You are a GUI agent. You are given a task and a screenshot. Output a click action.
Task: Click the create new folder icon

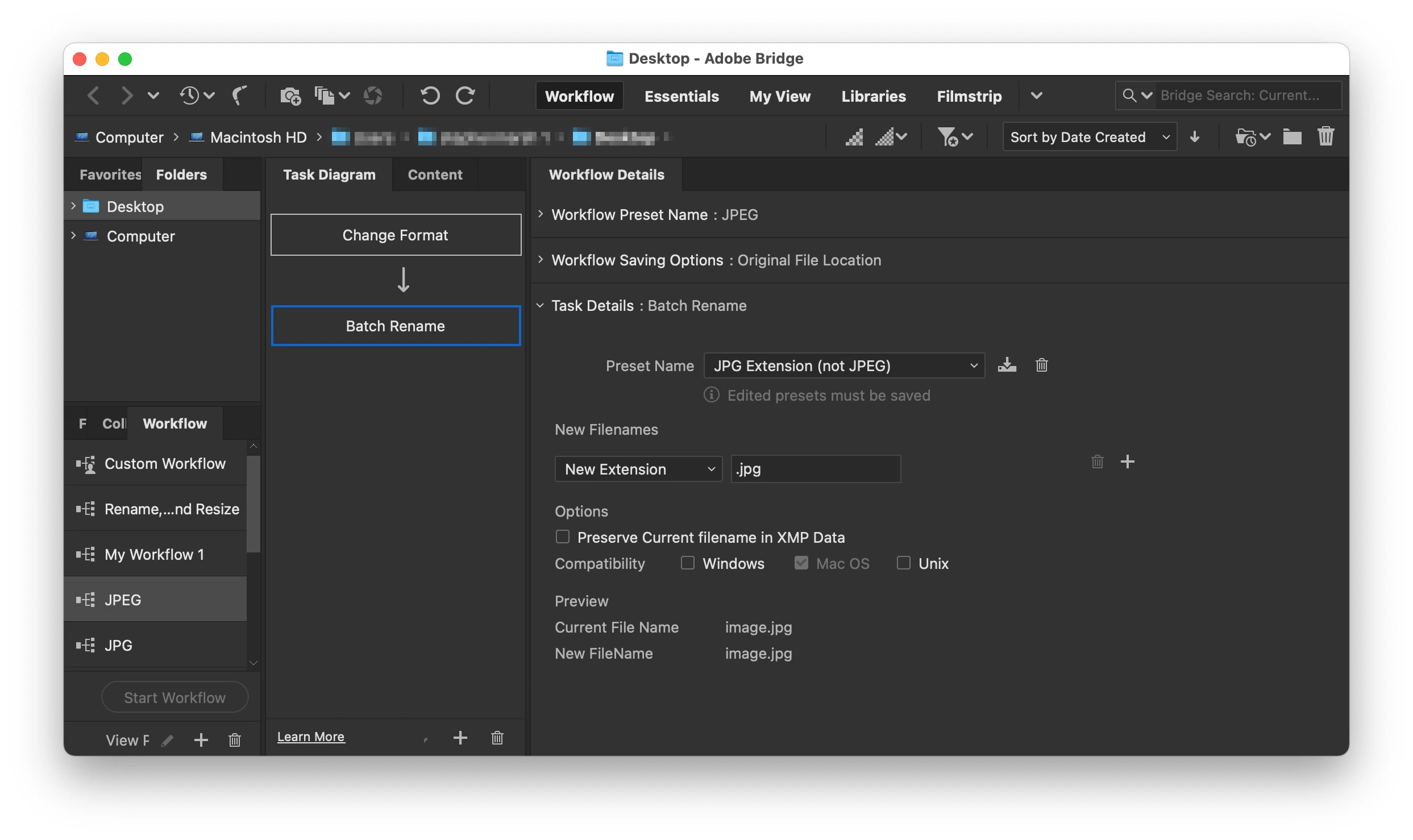click(1292, 137)
